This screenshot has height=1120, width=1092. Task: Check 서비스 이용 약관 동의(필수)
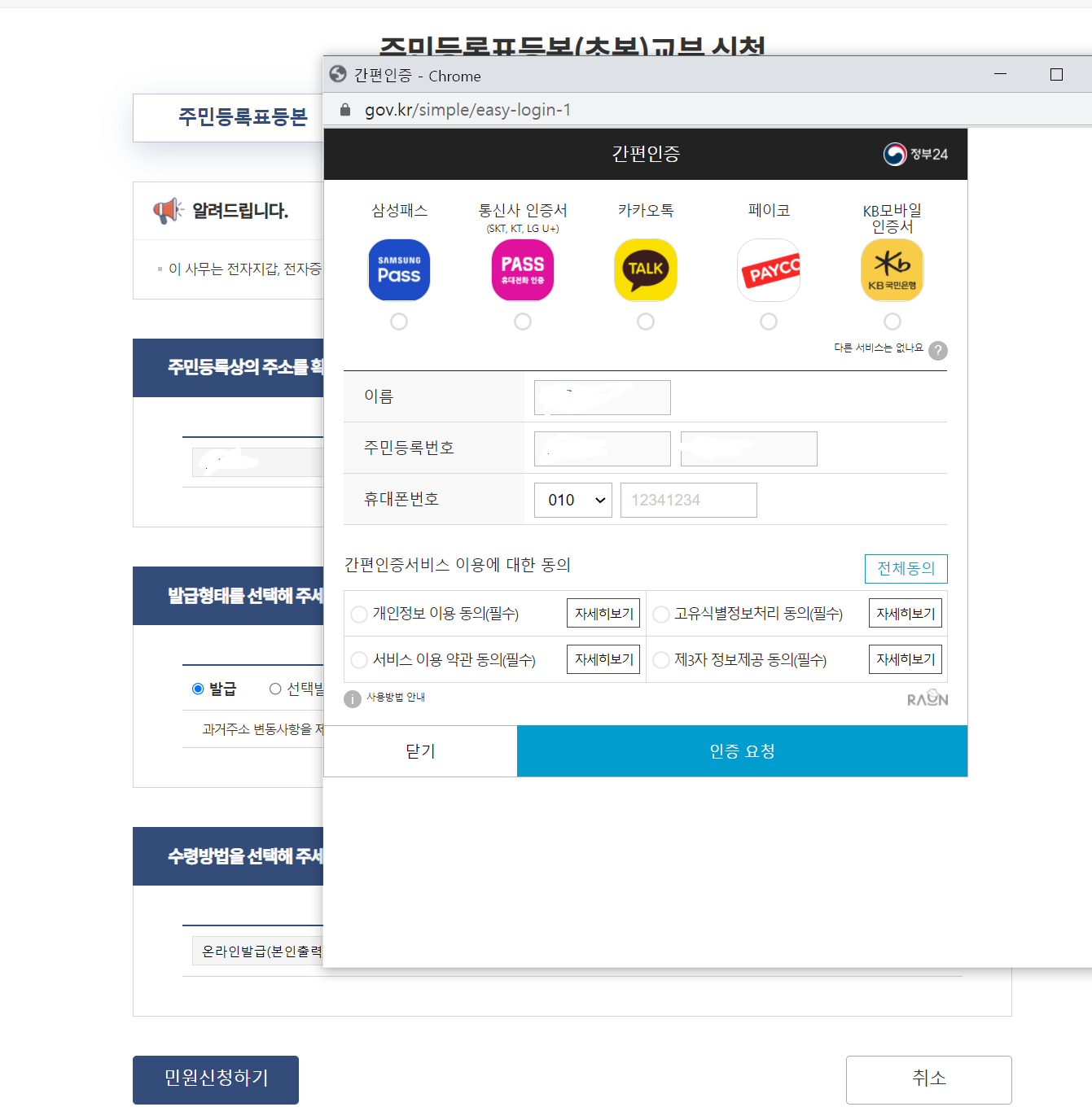tap(359, 659)
